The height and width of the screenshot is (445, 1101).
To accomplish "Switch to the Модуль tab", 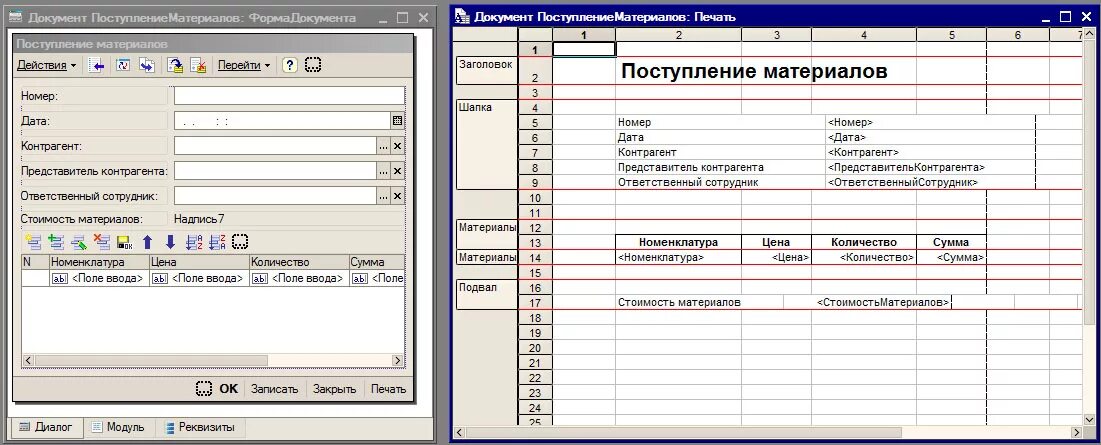I will coord(118,427).
